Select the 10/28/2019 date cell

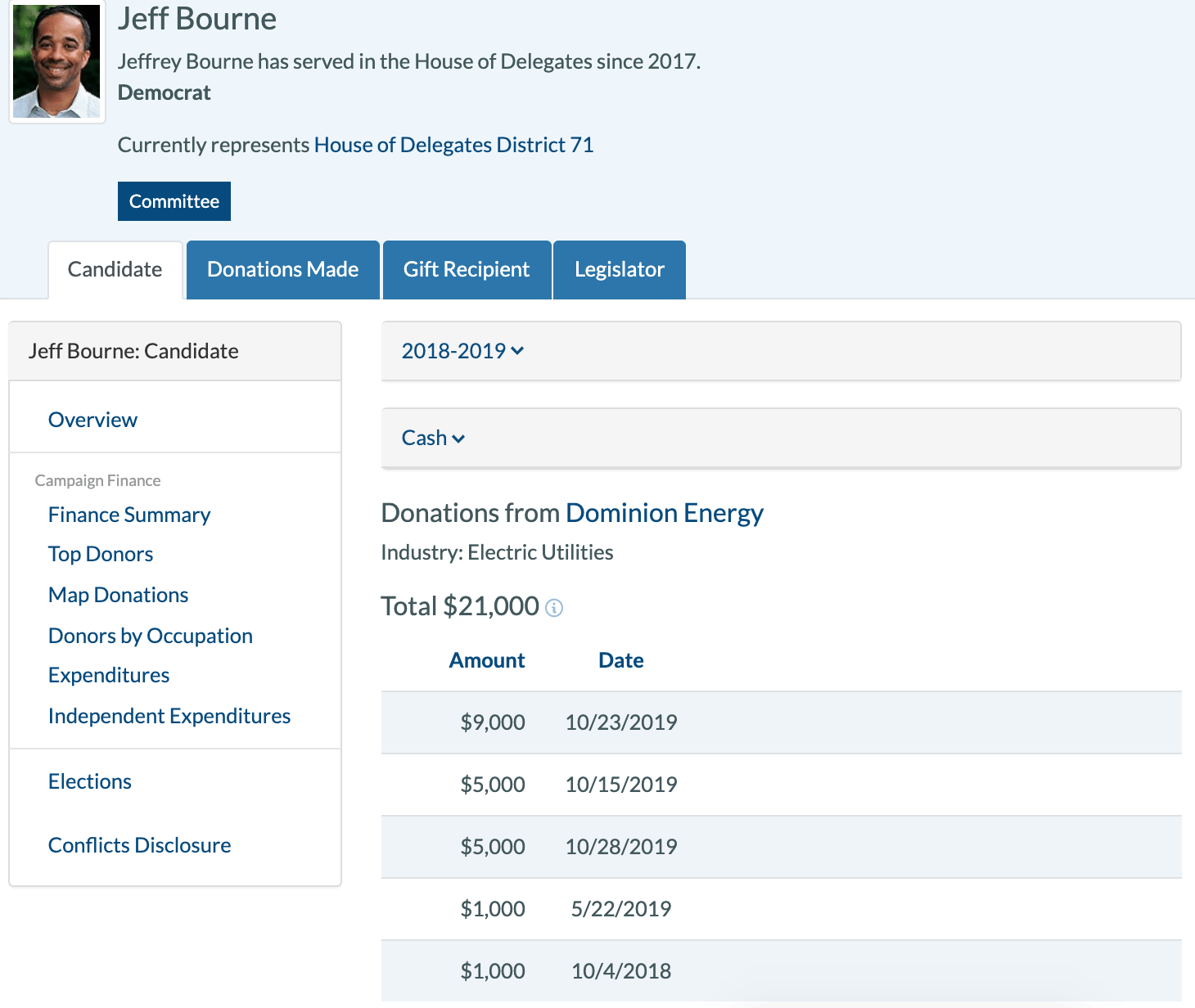click(x=621, y=847)
